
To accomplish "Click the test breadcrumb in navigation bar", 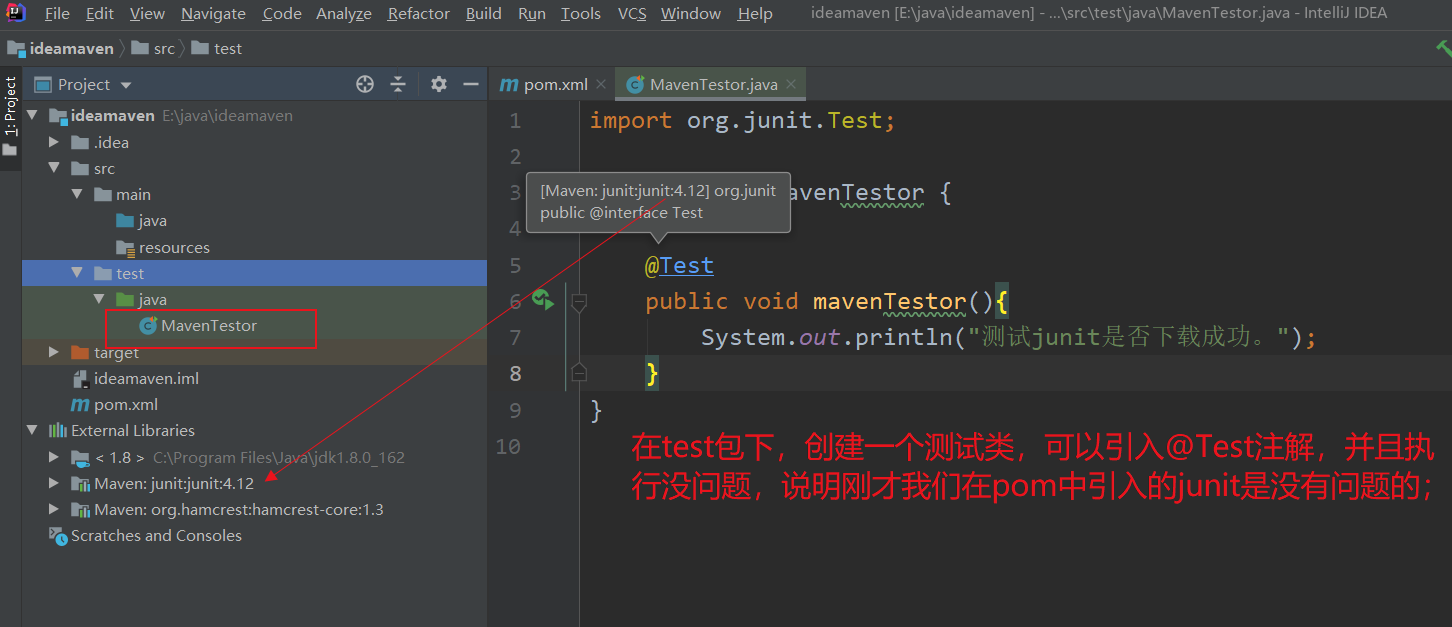I will (217, 48).
